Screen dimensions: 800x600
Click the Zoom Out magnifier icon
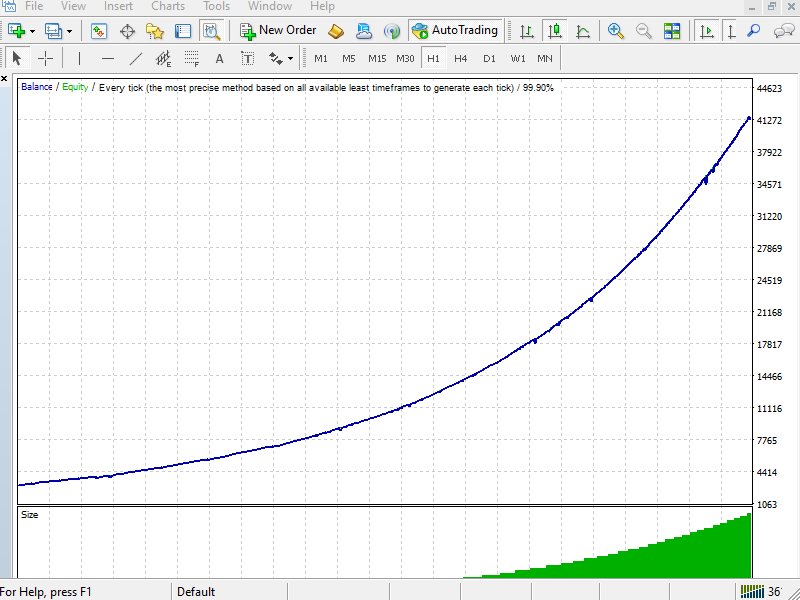coord(643,31)
